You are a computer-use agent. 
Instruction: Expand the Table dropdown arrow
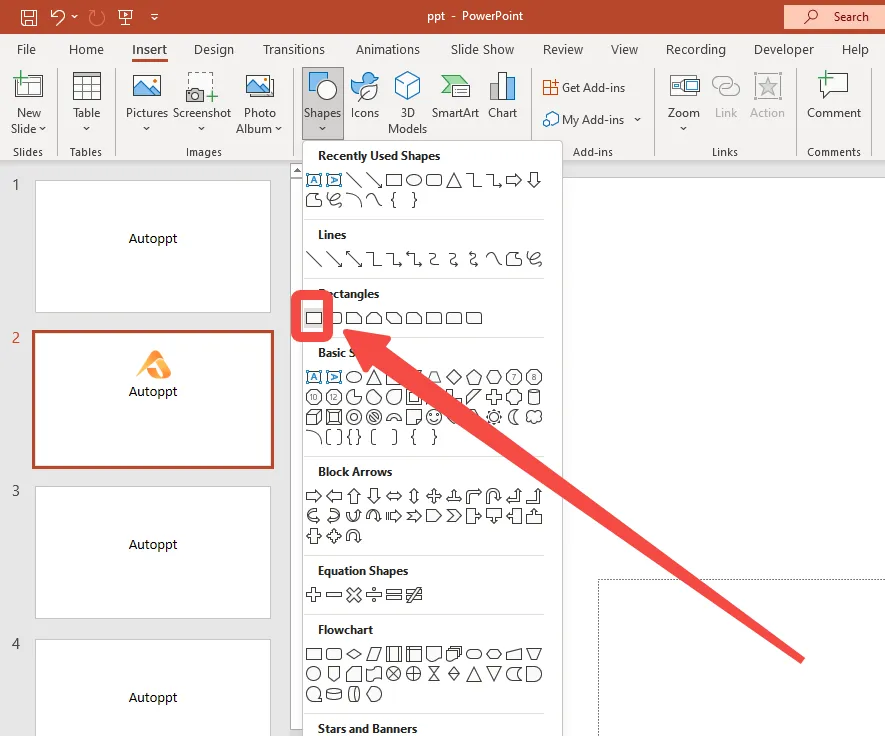click(x=86, y=129)
